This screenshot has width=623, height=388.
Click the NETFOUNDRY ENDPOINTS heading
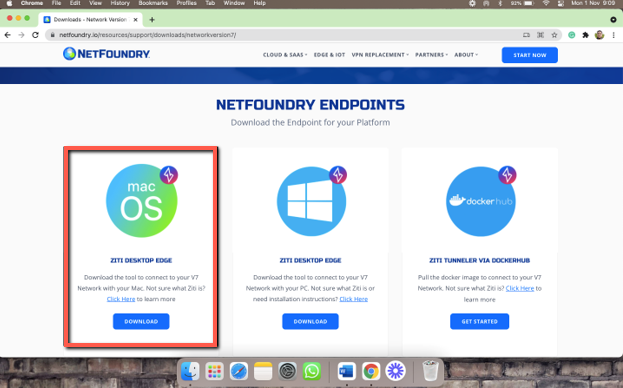click(x=310, y=105)
